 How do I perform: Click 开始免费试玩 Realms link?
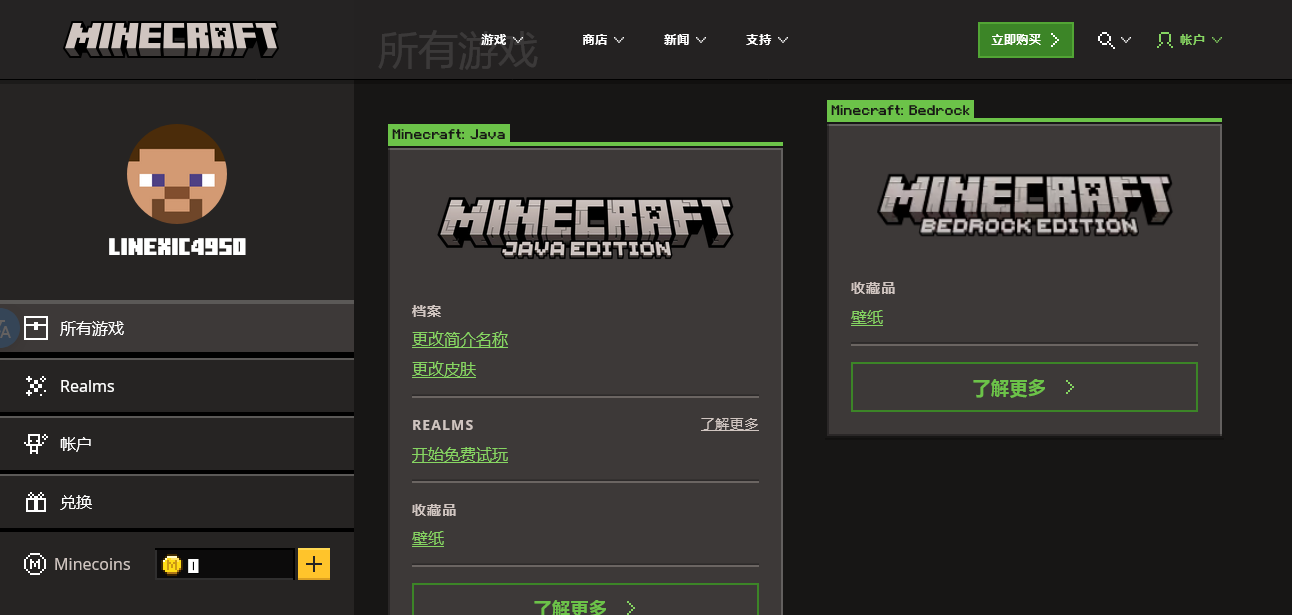click(460, 455)
